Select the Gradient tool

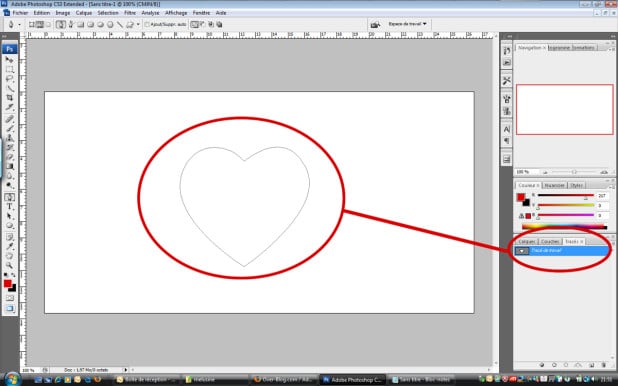coord(9,166)
